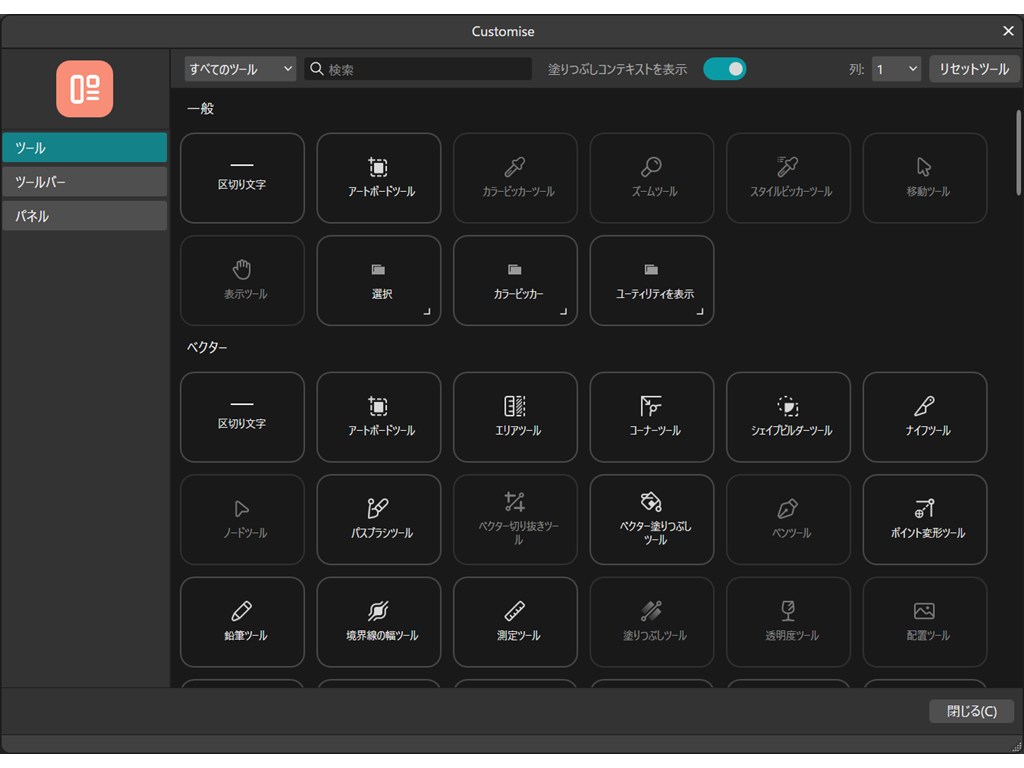1024x768 pixels.
Task: Select the コーナーツール tile
Action: pos(651,417)
